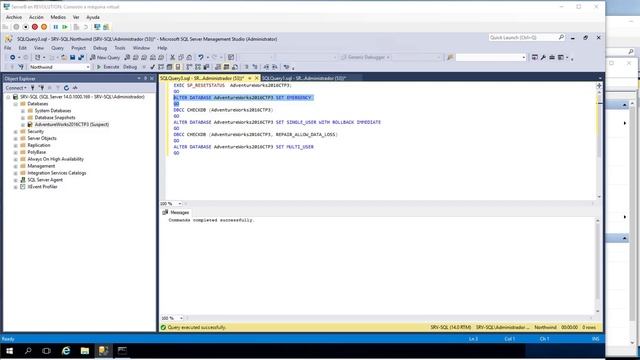Click the Task View taskbar icon
Screen dimensions: 640x360
[x=47, y=351]
